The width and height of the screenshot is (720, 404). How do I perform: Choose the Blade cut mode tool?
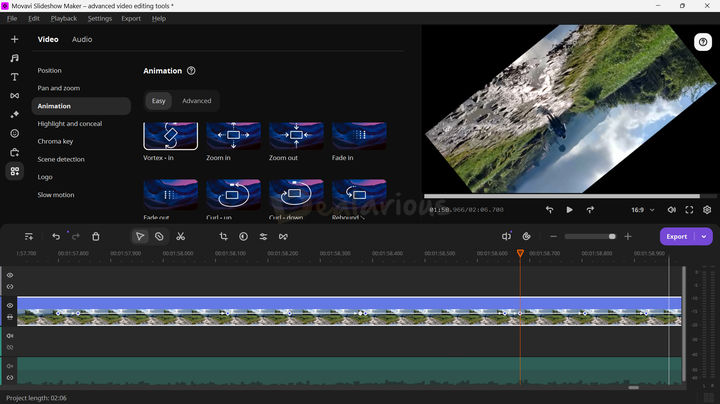[x=159, y=236]
